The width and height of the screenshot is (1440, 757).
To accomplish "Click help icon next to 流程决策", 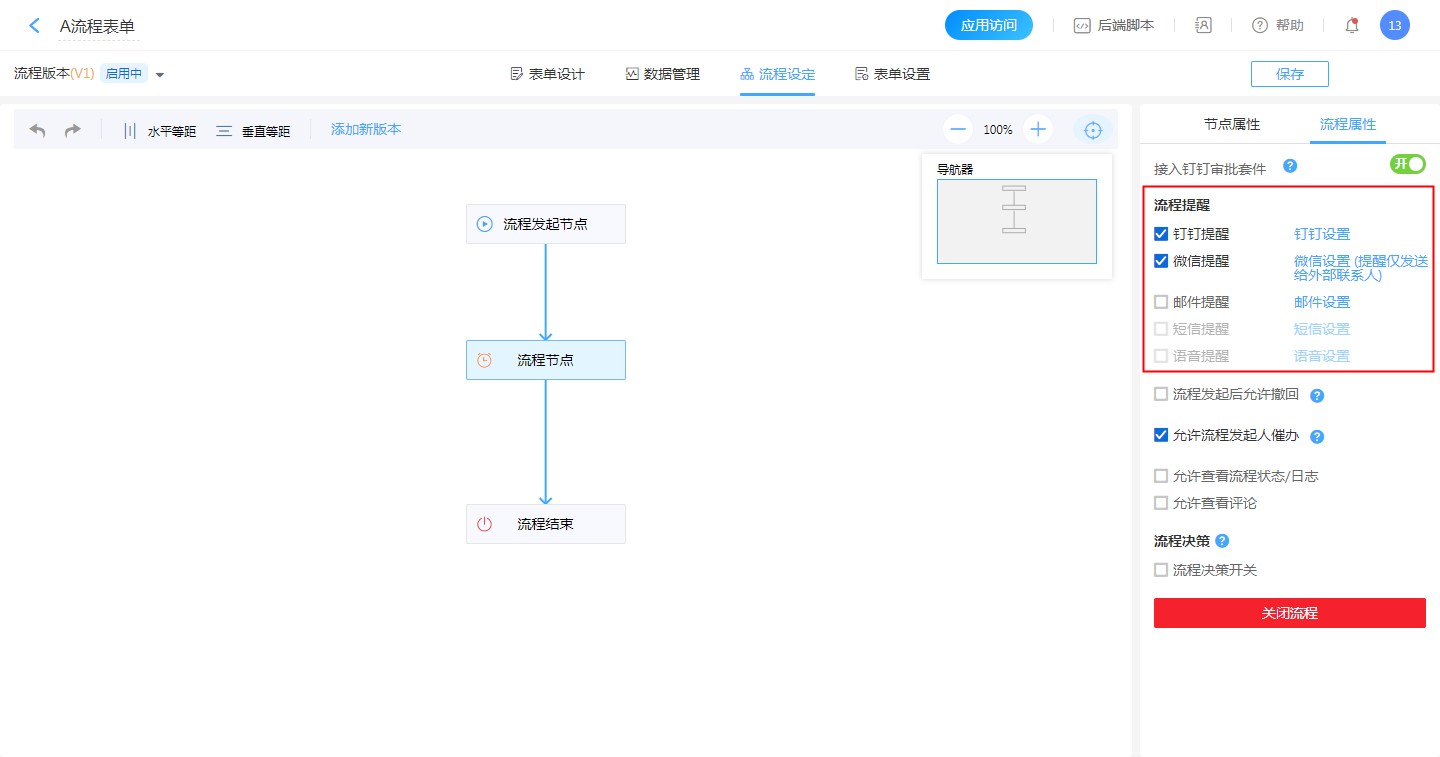I will pyautogui.click(x=1222, y=541).
